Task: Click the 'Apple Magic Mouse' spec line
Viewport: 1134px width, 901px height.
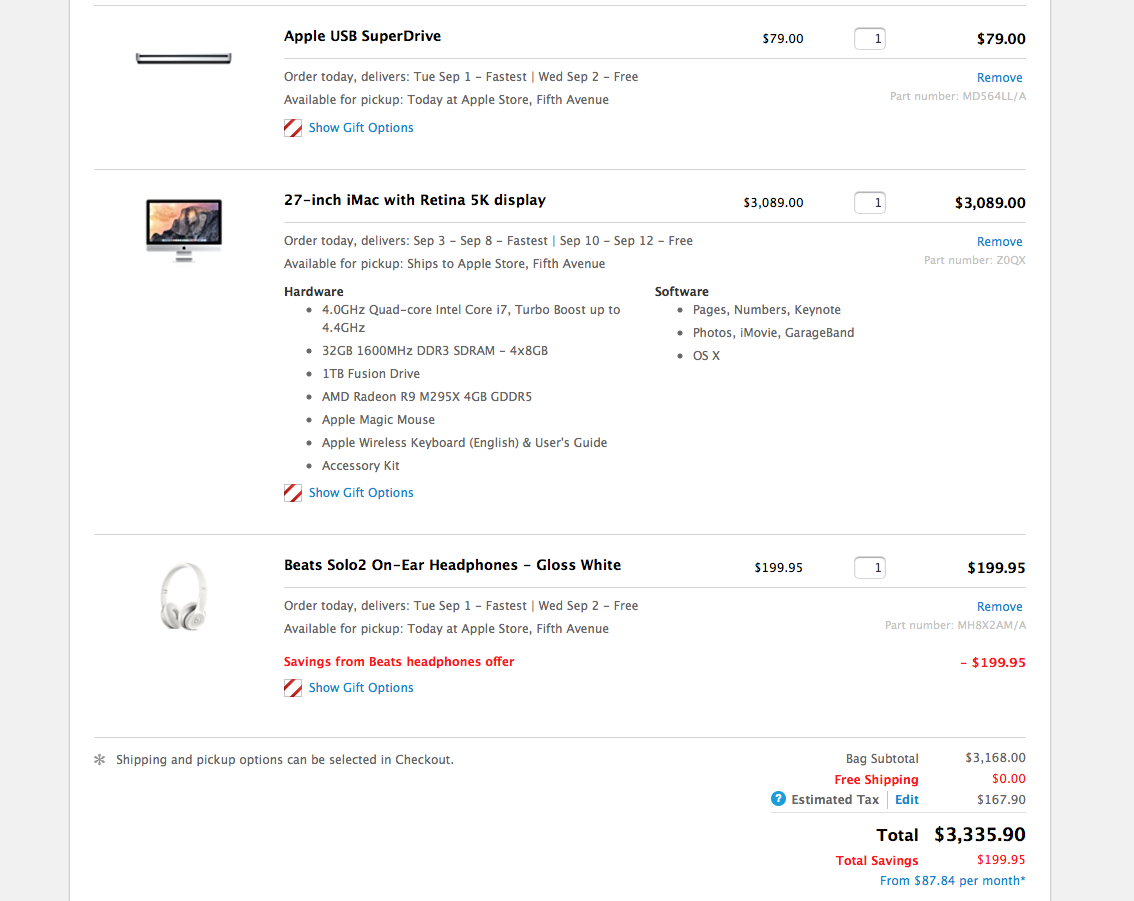Action: click(378, 420)
